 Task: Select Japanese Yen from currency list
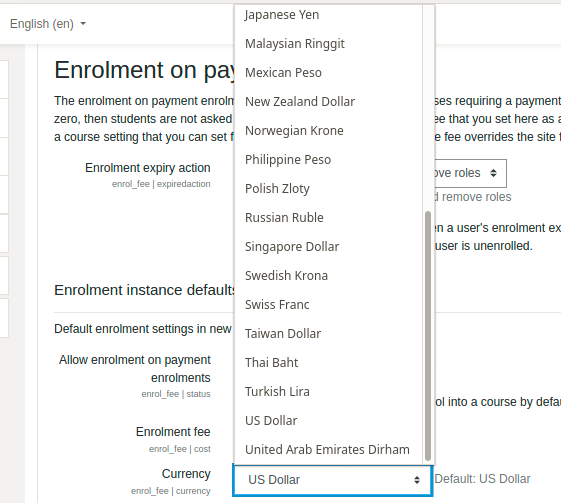pos(328,15)
